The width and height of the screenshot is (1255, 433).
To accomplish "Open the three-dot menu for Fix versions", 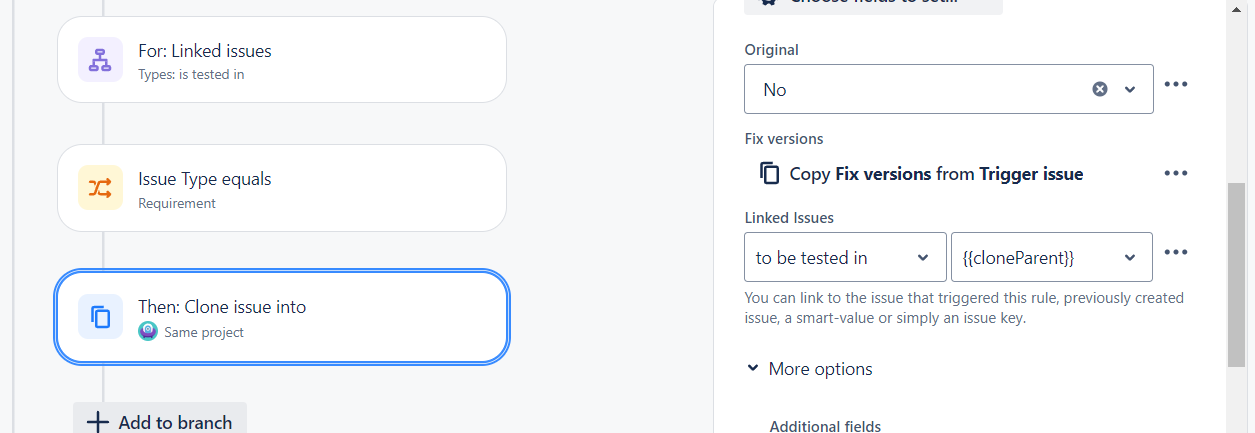I will (1176, 173).
